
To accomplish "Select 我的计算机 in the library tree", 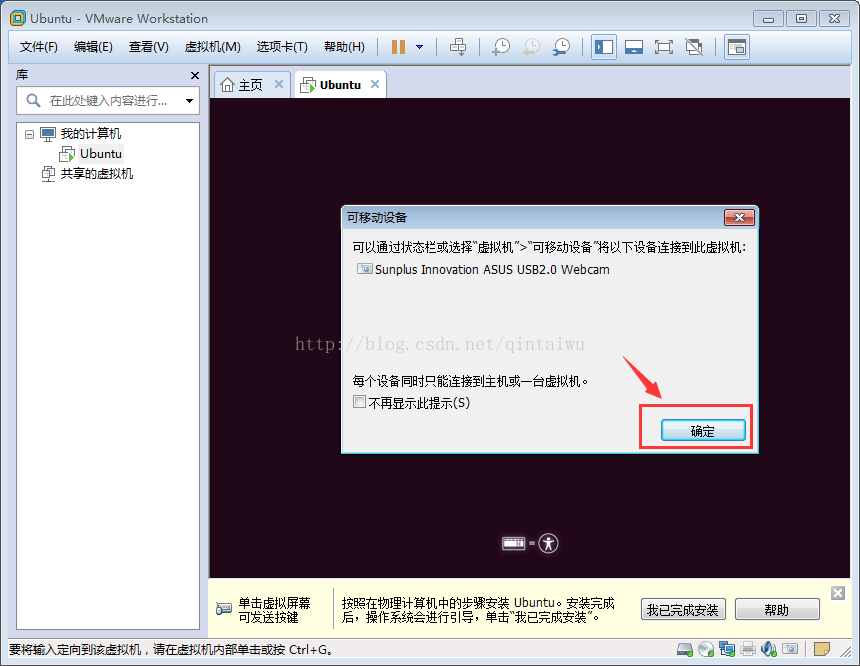I will coord(90,134).
